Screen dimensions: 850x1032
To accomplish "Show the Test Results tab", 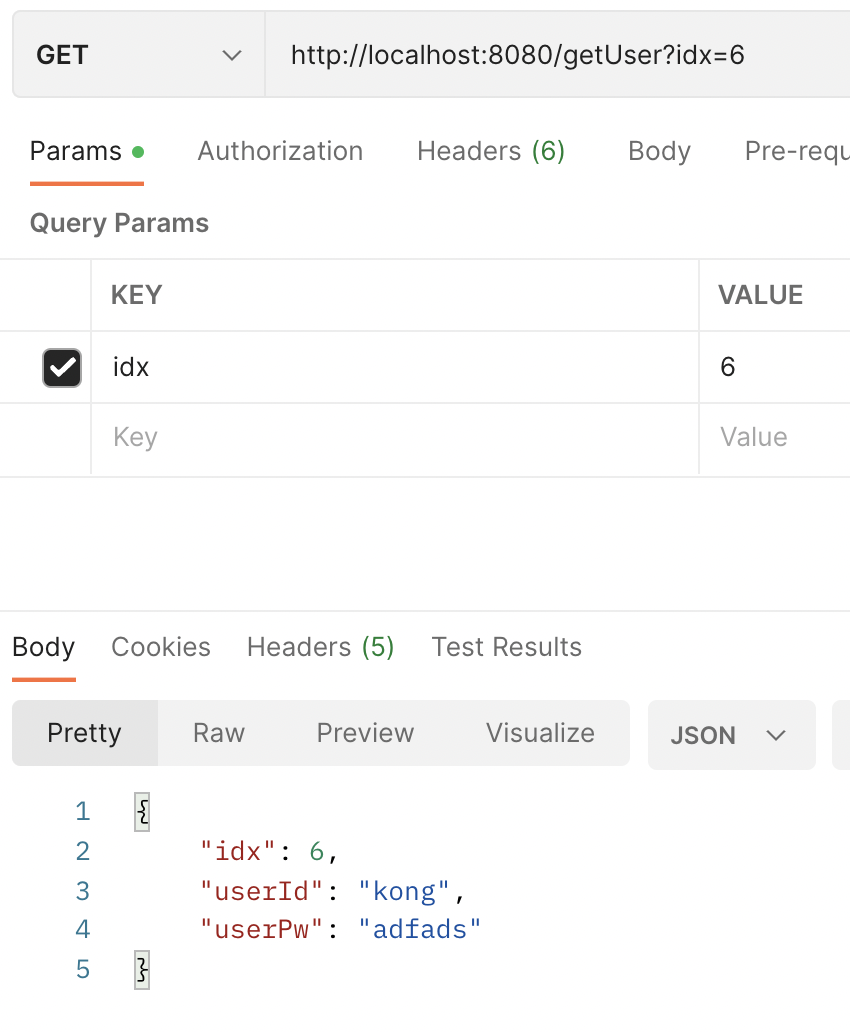I will pos(506,647).
